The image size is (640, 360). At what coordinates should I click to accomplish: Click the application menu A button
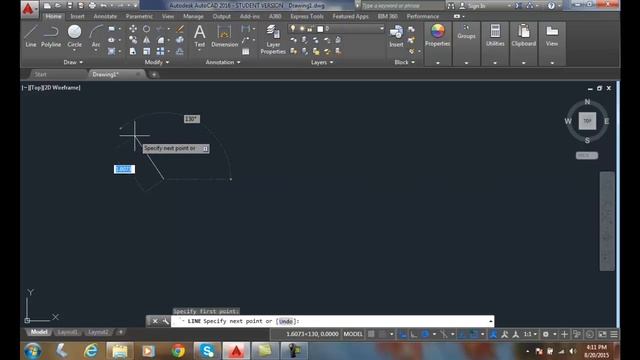28,8
